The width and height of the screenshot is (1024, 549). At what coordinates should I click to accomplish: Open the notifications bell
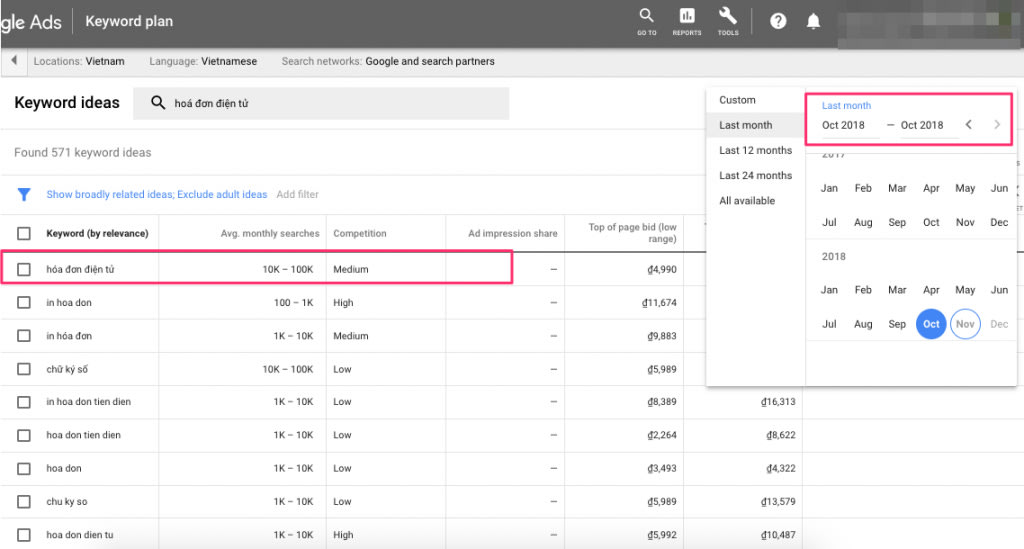tap(813, 22)
